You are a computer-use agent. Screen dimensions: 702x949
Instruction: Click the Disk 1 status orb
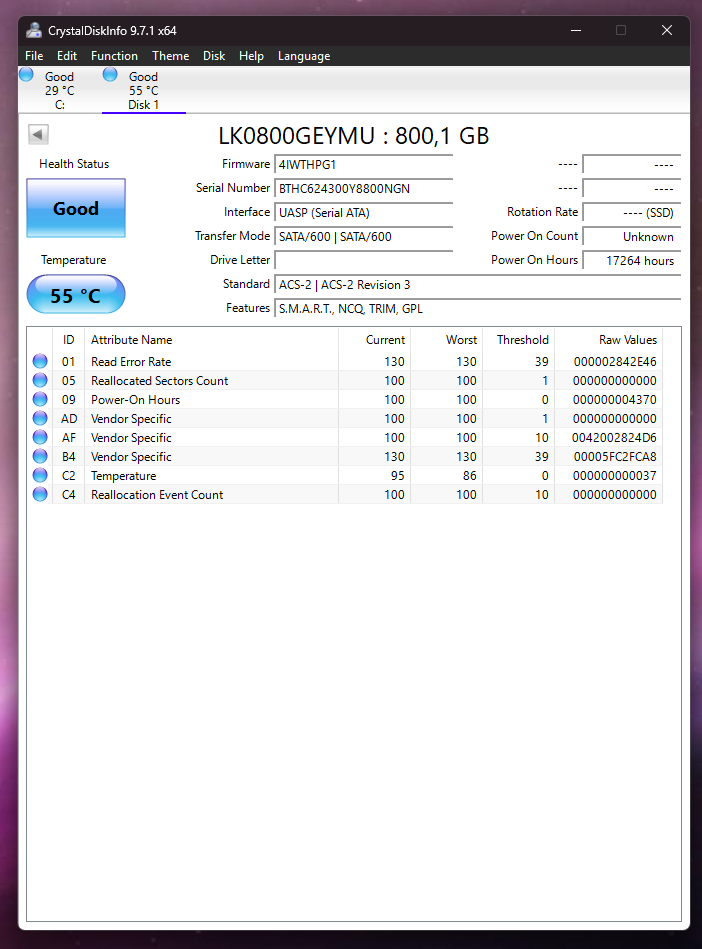tap(110, 74)
